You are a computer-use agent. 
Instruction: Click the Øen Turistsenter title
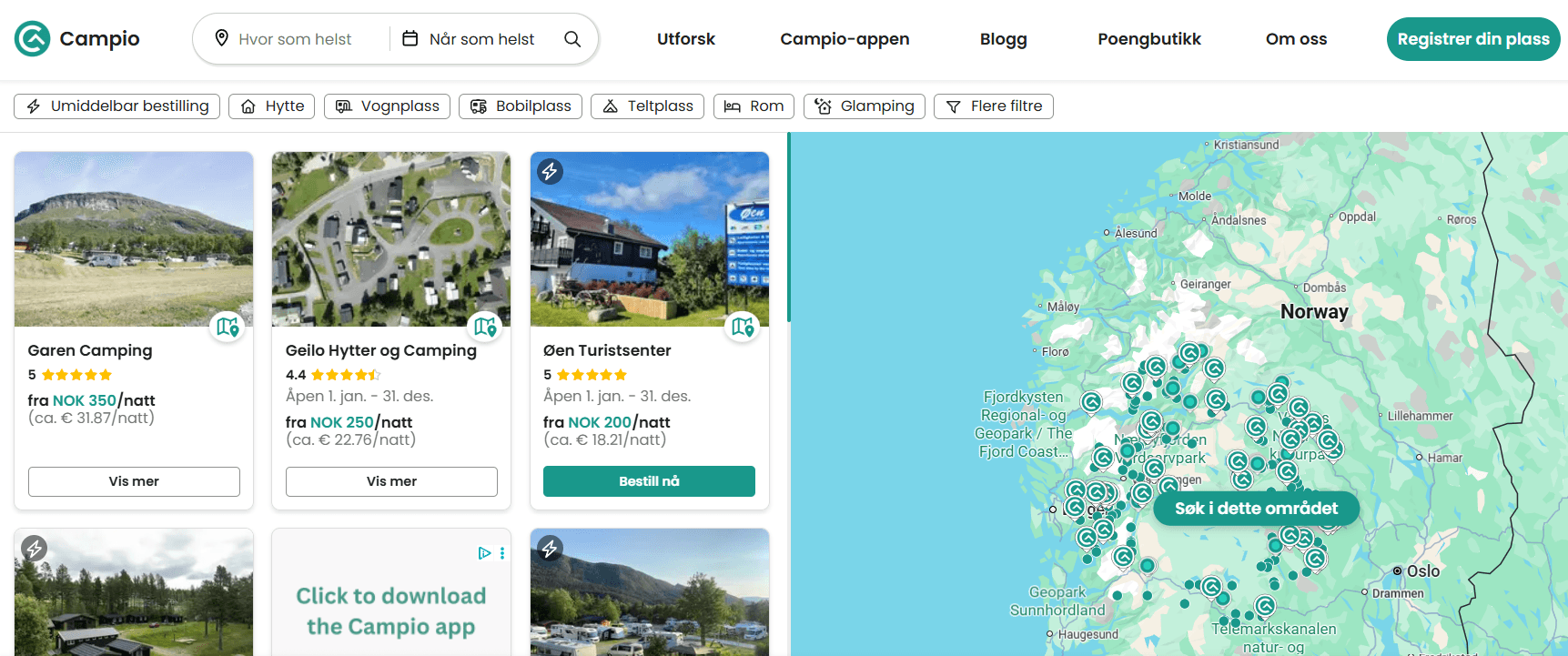point(607,350)
